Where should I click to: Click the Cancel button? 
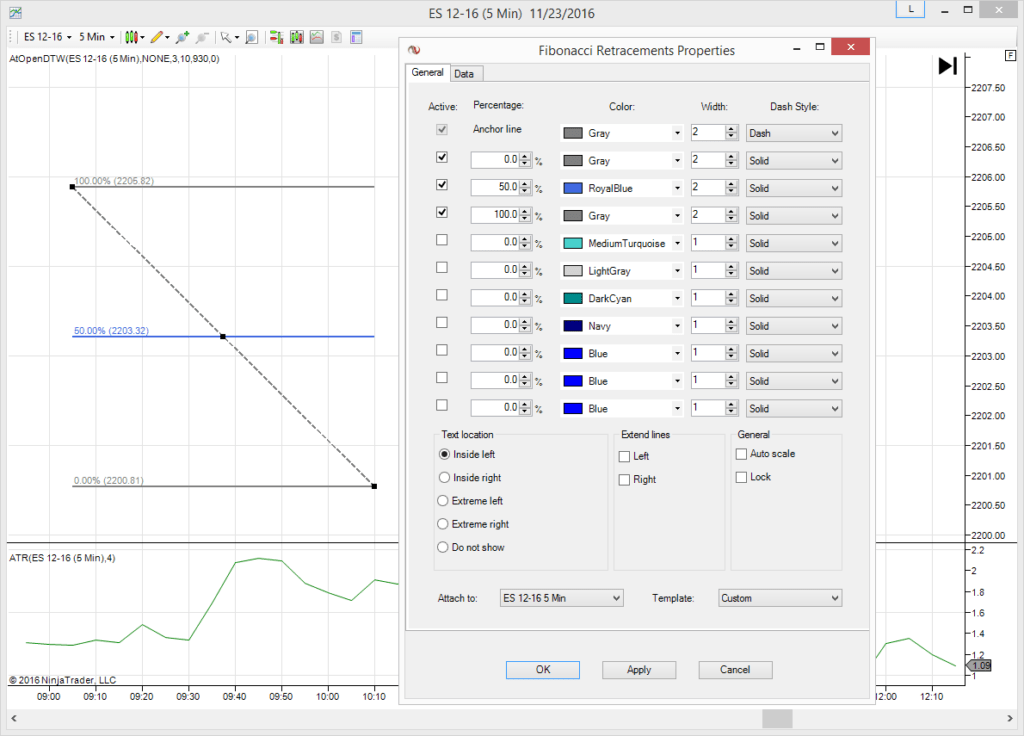pyautogui.click(x=735, y=669)
